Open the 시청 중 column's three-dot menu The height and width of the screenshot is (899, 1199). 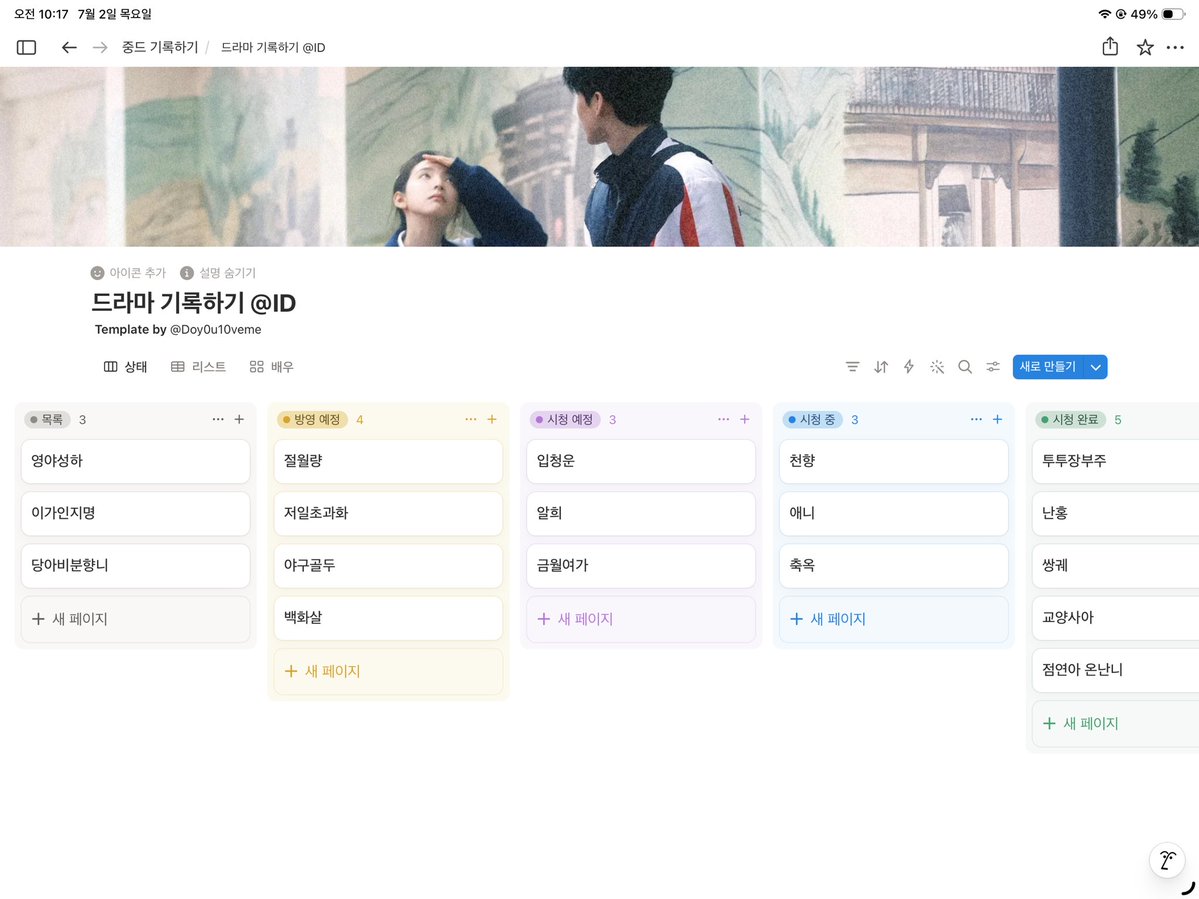pos(976,419)
